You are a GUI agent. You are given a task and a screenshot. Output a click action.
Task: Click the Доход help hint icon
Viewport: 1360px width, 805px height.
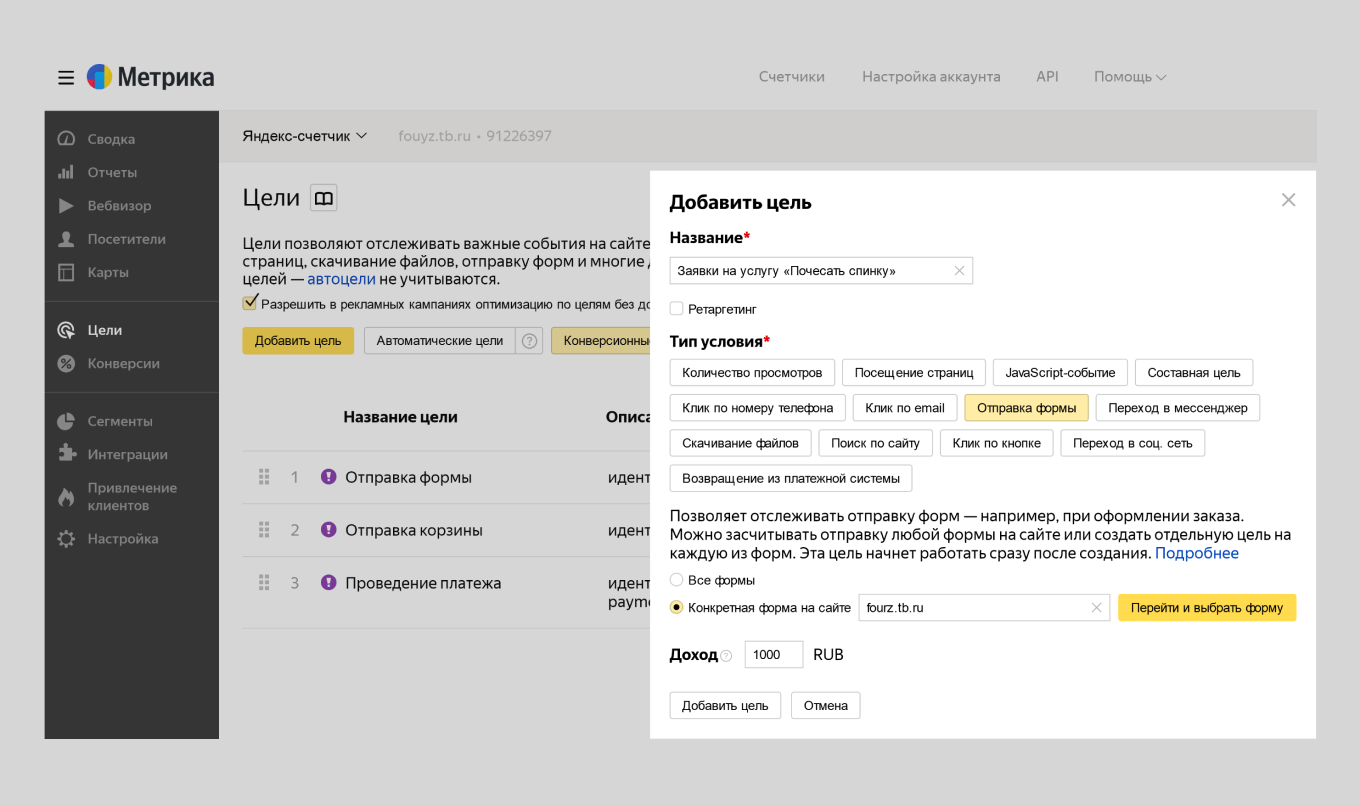pos(726,656)
